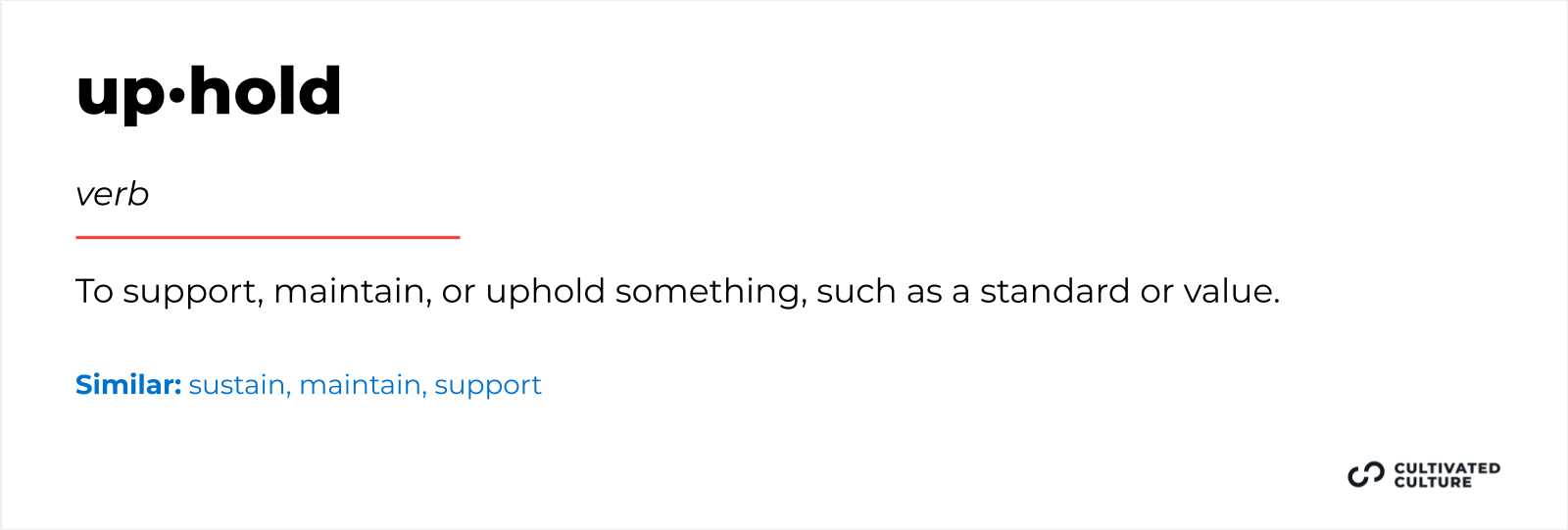Click the words 'such as' in the definition
1568x530 pixels.
coord(879,291)
